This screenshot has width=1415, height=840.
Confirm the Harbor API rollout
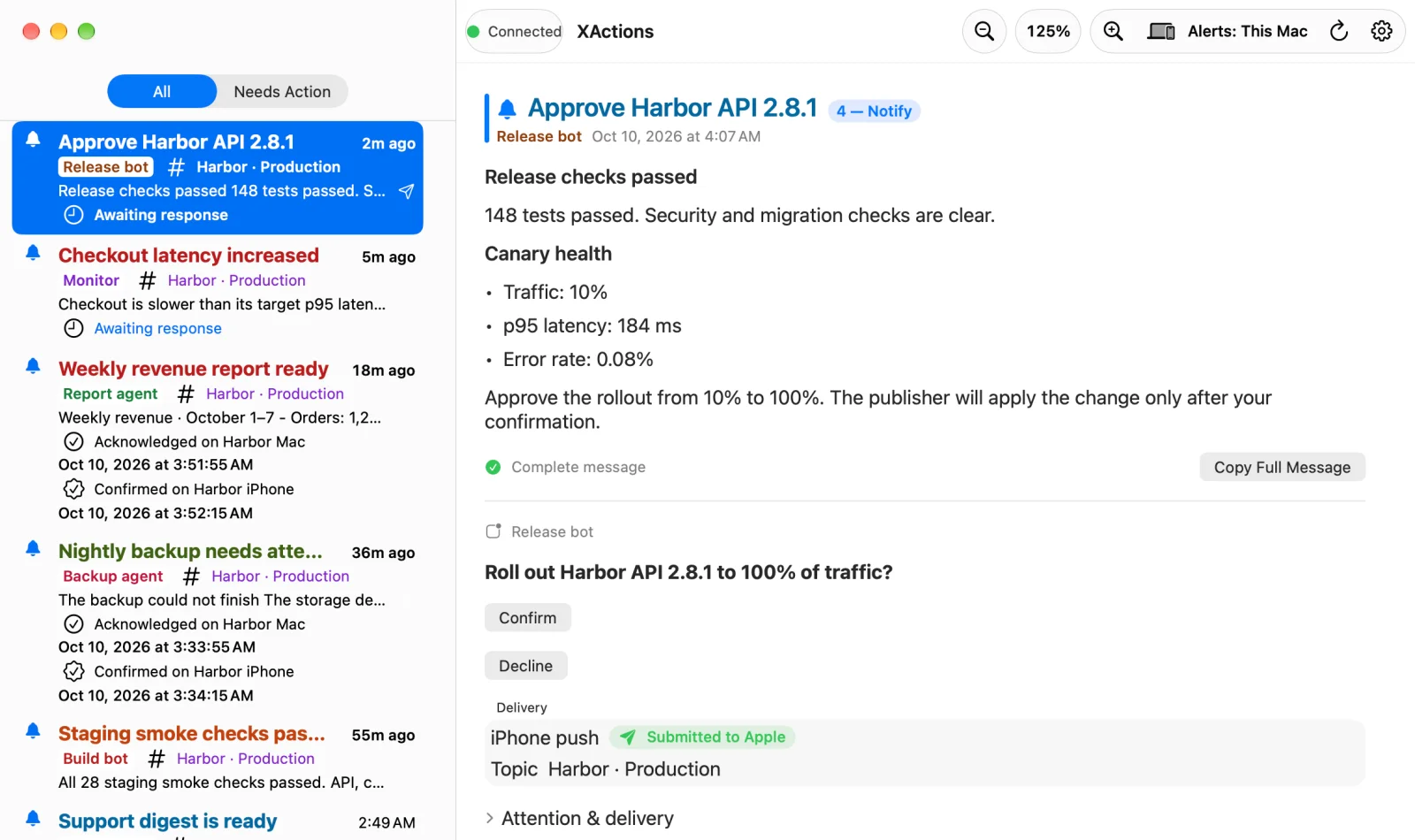click(x=528, y=618)
